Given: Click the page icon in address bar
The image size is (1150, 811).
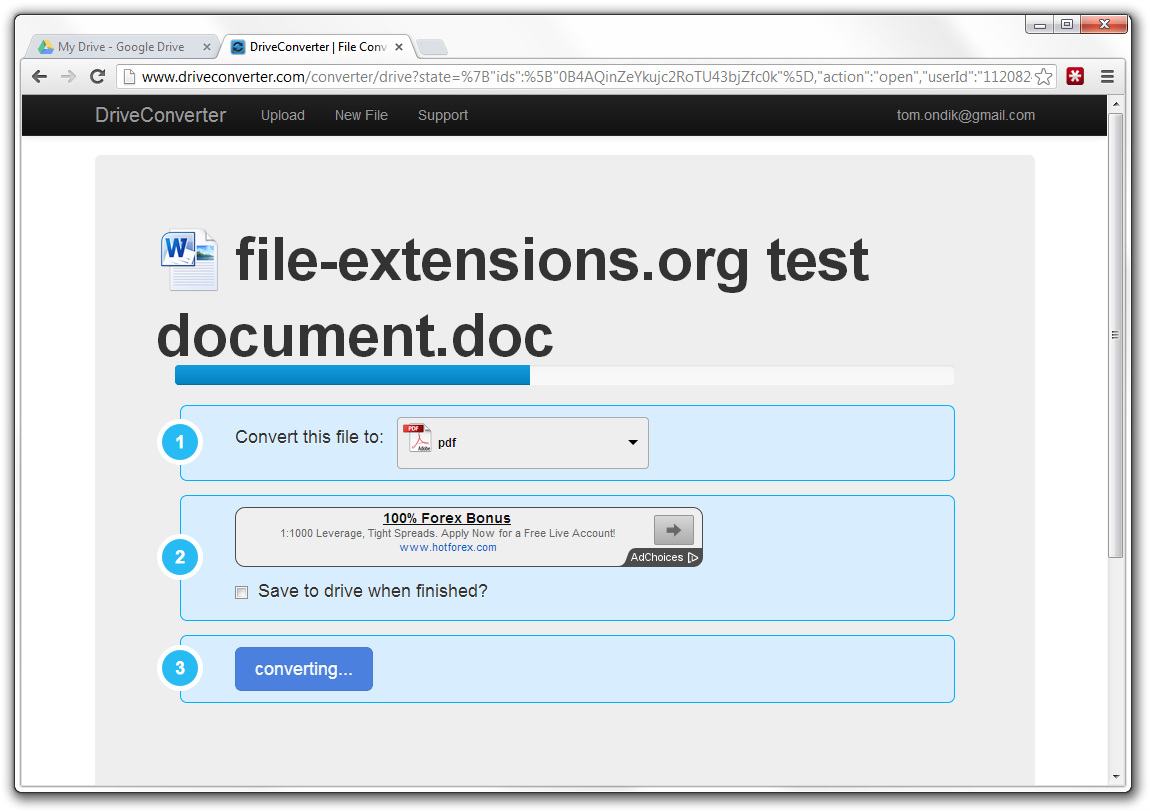Looking at the screenshot, I should 129,76.
